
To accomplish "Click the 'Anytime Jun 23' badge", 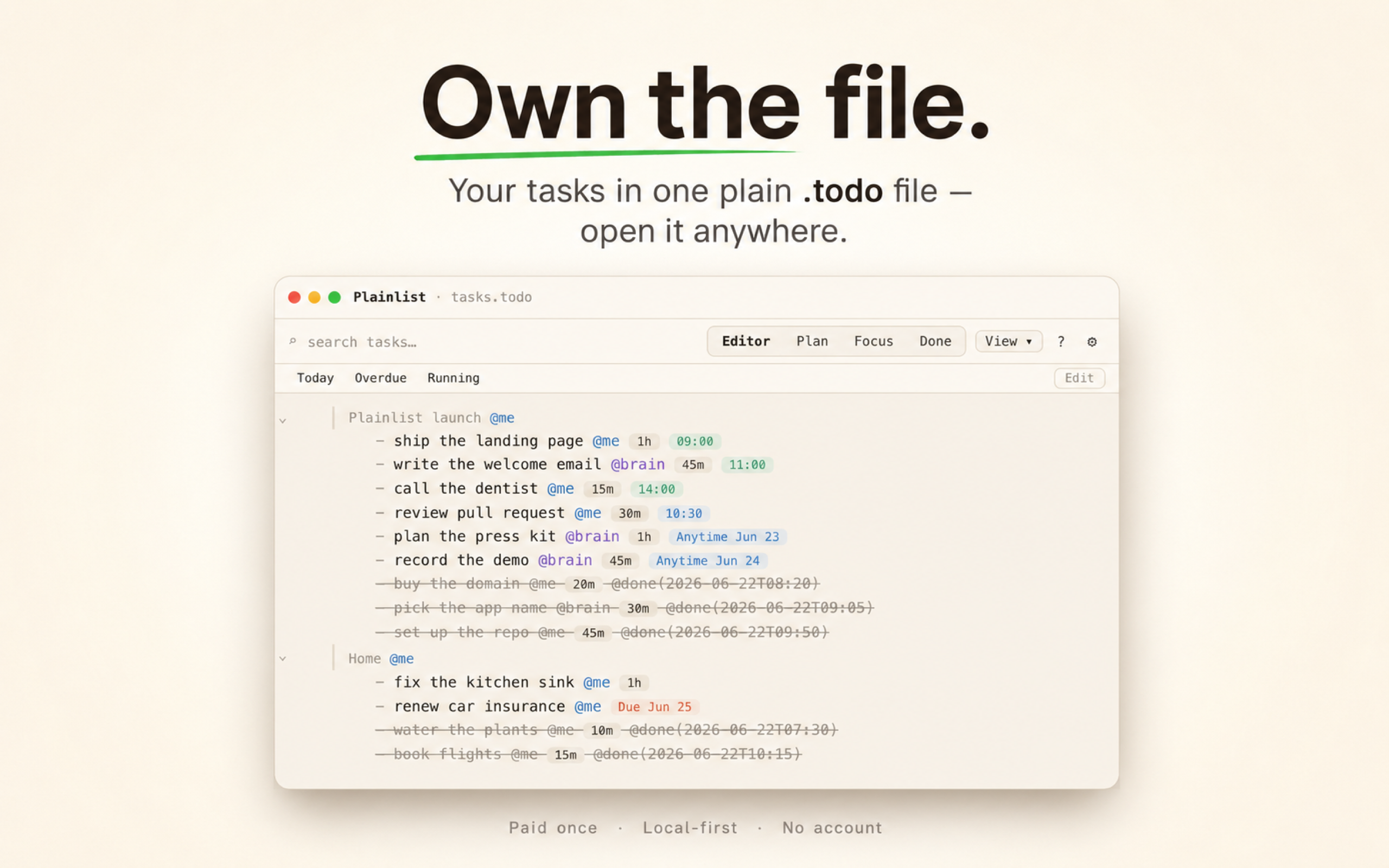I will 727,537.
